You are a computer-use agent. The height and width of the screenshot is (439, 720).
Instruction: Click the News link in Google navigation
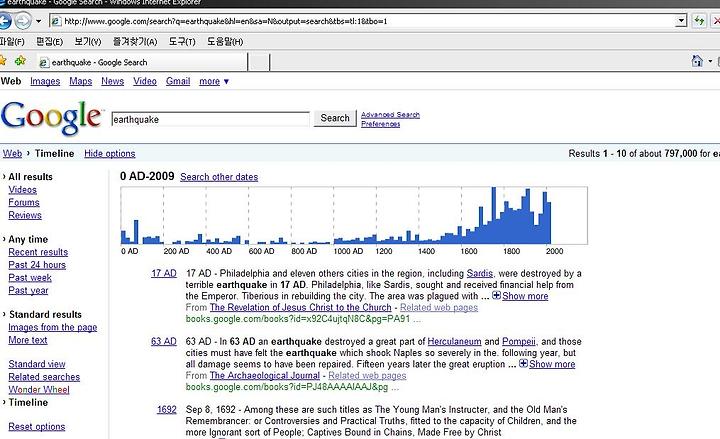tap(112, 81)
